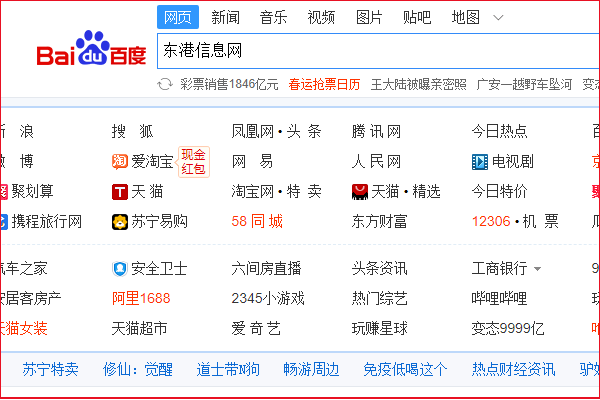The height and width of the screenshot is (400, 600).
Task: Open the 凤凰网·头条 link
Action: click(x=276, y=132)
